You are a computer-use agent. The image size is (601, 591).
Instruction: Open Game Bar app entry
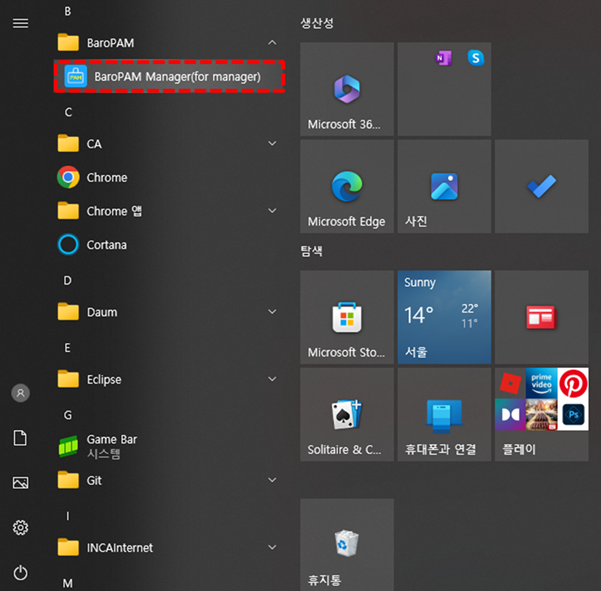169,447
